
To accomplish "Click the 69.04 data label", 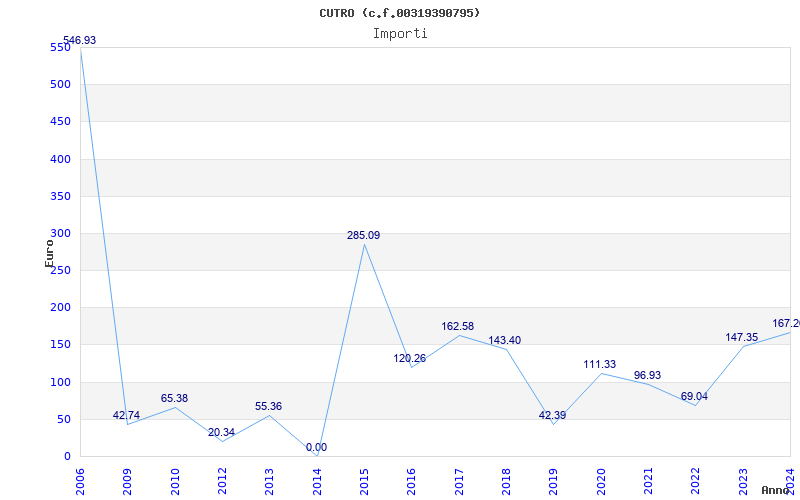I will click(694, 396).
